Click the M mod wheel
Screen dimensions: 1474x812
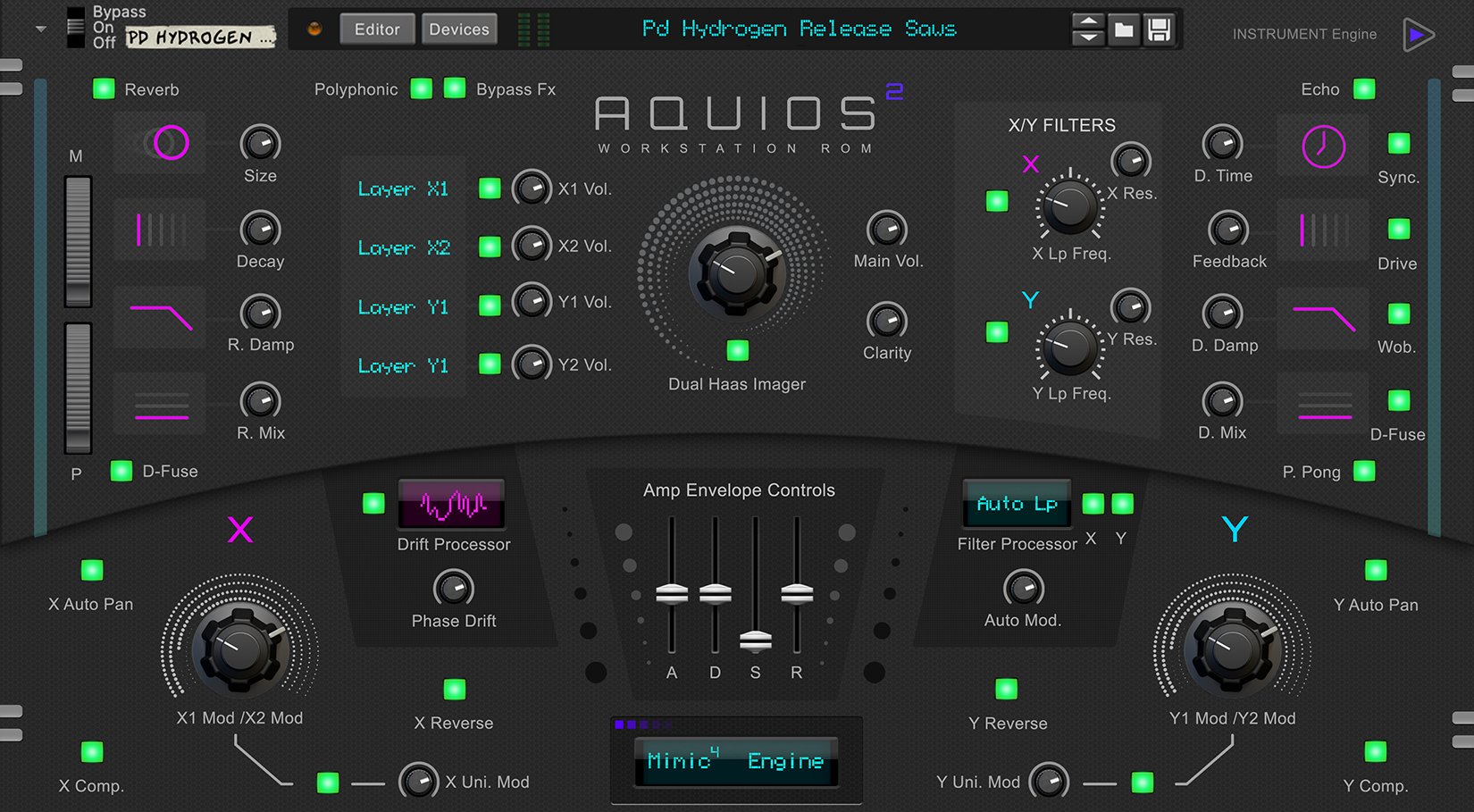tap(77, 241)
